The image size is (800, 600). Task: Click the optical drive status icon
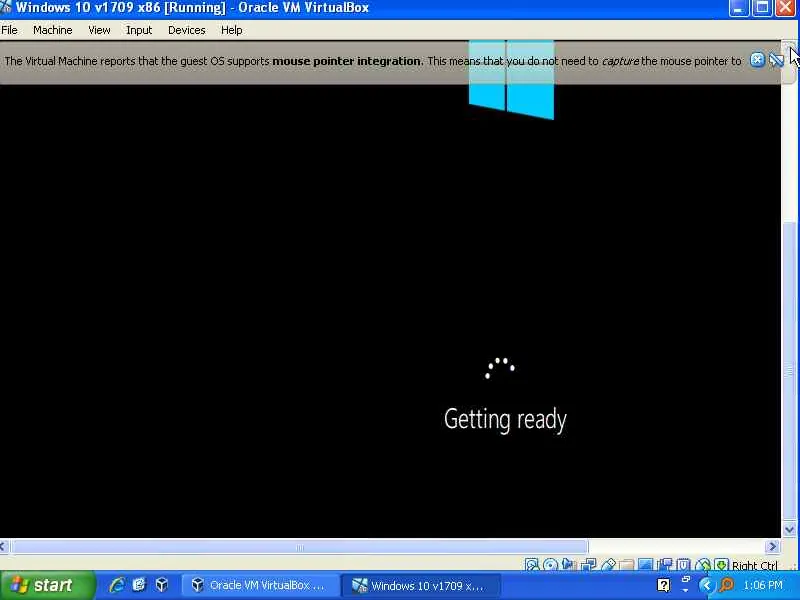550,564
